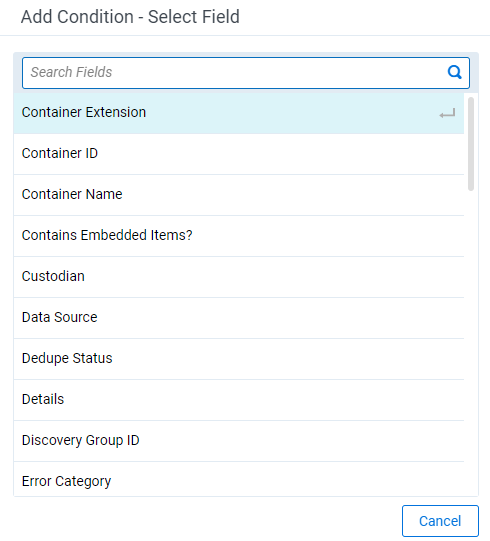Screen dimensions: 490x541
Task: Click the field list scrollbar thumb
Action: (x=471, y=144)
